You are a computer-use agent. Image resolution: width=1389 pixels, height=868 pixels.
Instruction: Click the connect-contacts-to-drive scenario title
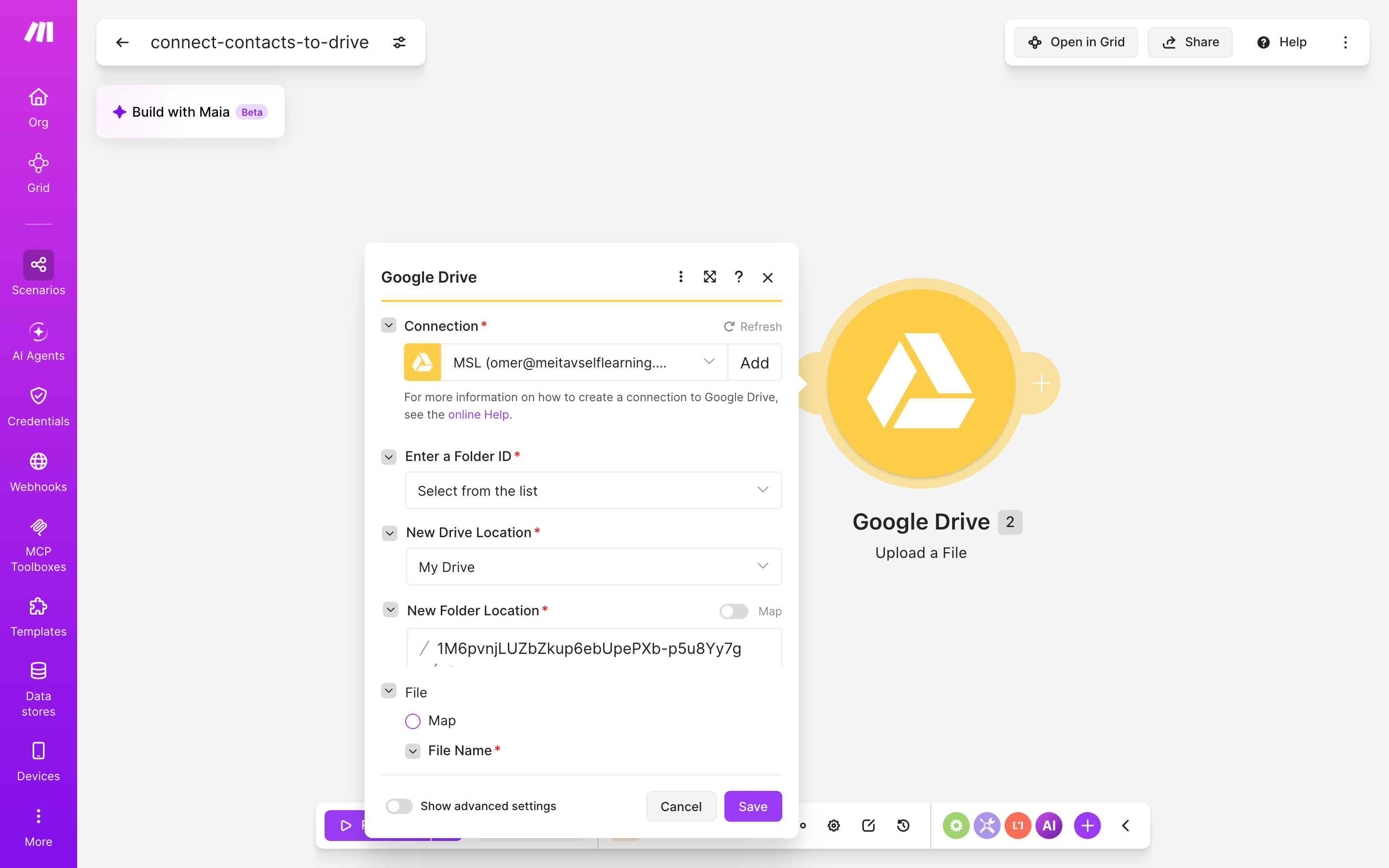(259, 42)
